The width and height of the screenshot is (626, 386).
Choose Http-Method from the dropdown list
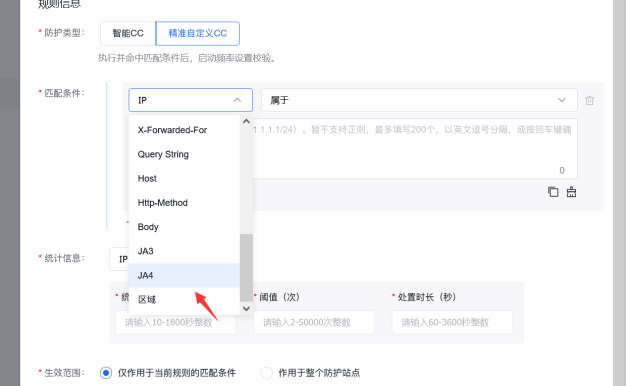pos(184,203)
